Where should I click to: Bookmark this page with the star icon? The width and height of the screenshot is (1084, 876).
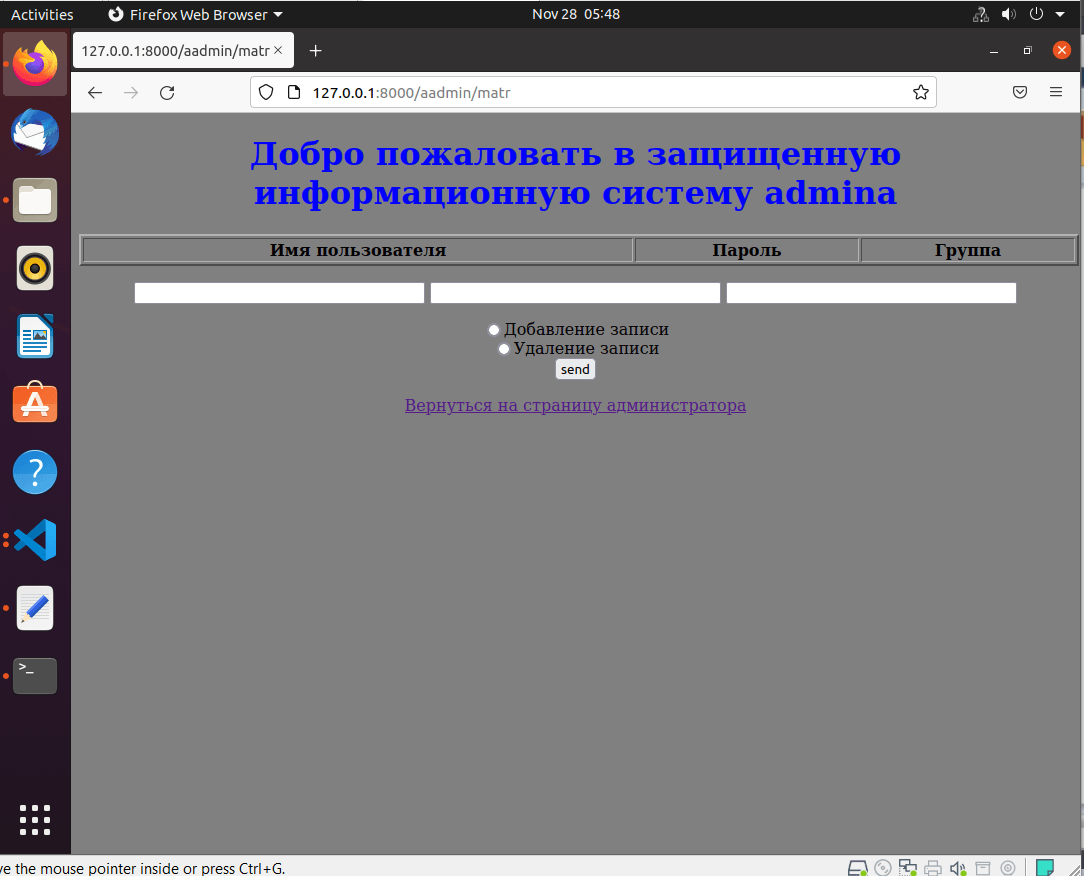click(x=920, y=91)
